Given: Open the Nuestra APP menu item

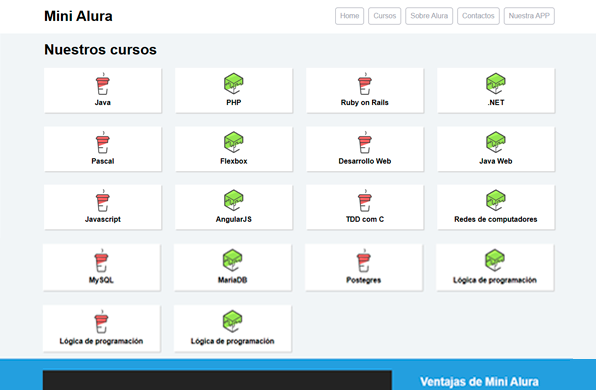Looking at the screenshot, I should point(529,16).
